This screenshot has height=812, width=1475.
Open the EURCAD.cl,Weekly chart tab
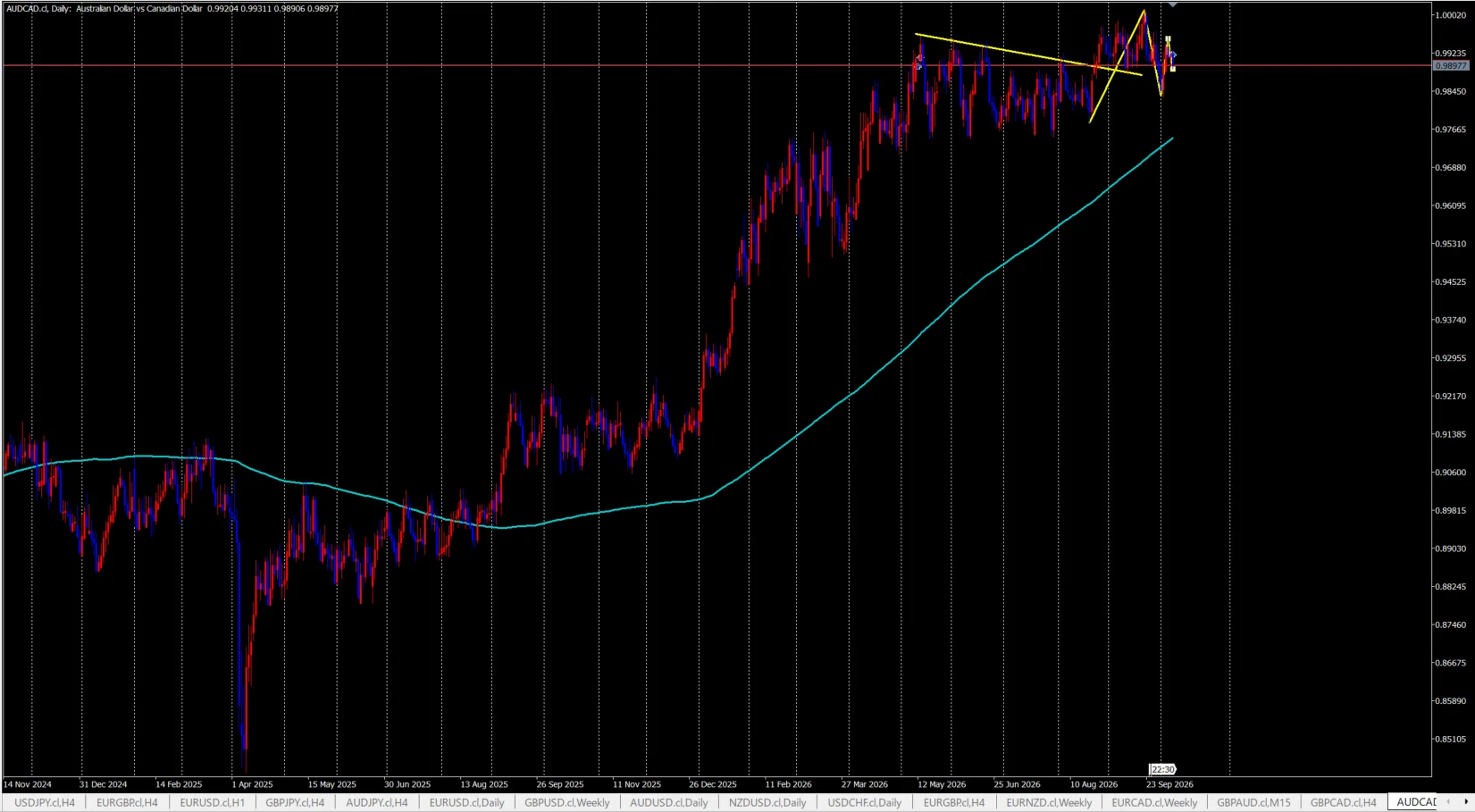[x=1154, y=802]
